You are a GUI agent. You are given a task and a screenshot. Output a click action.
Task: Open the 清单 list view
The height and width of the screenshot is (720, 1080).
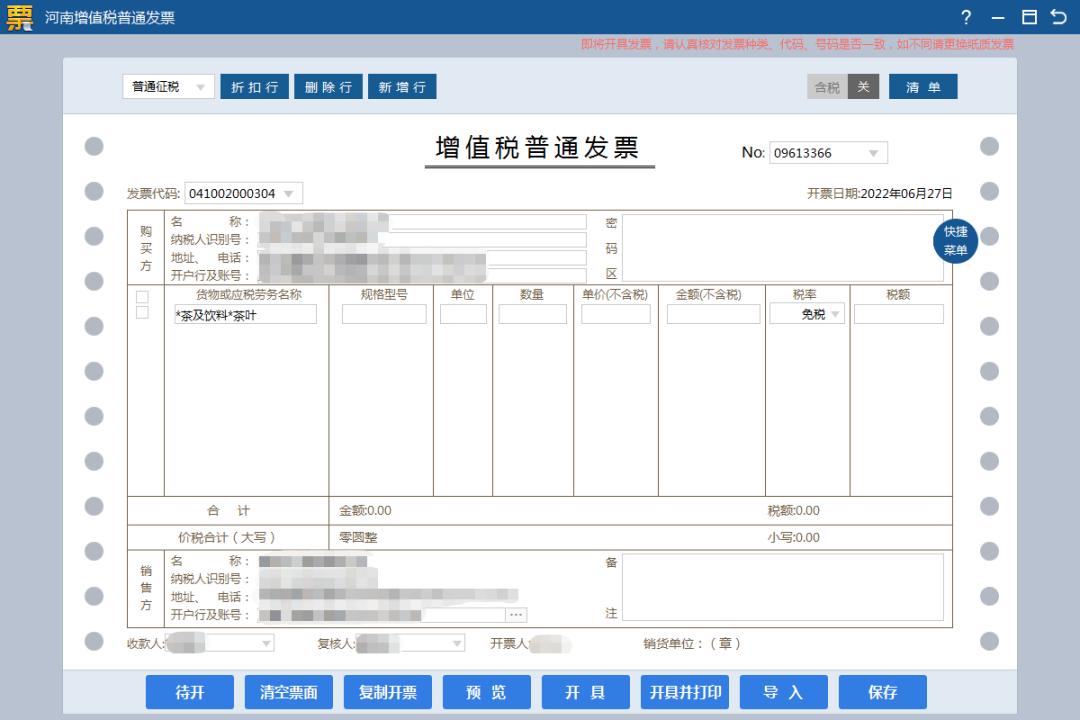[922, 86]
